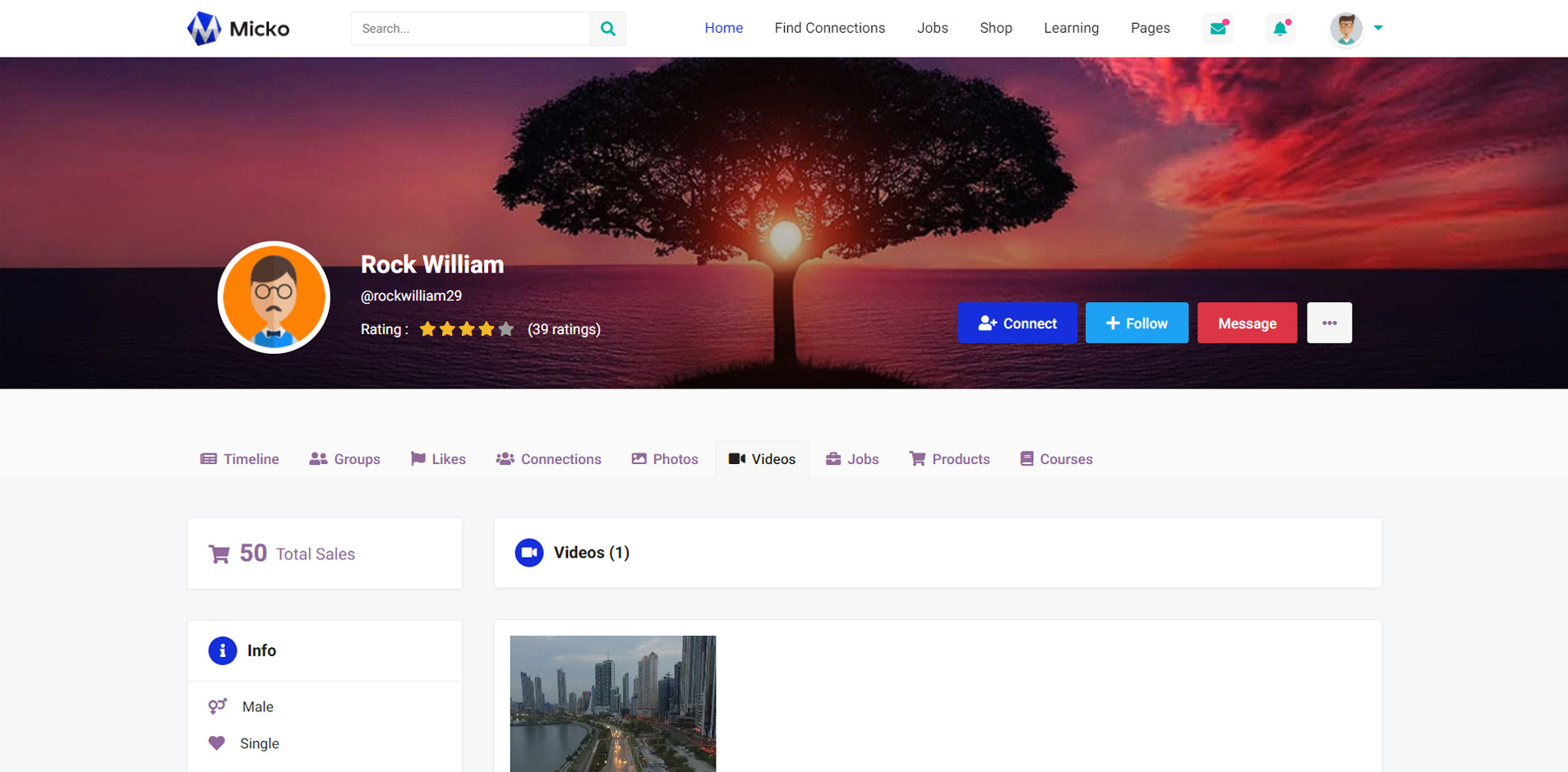Viewport: 1568px width, 772px height.
Task: Switch to the Timeline tab
Action: point(240,459)
